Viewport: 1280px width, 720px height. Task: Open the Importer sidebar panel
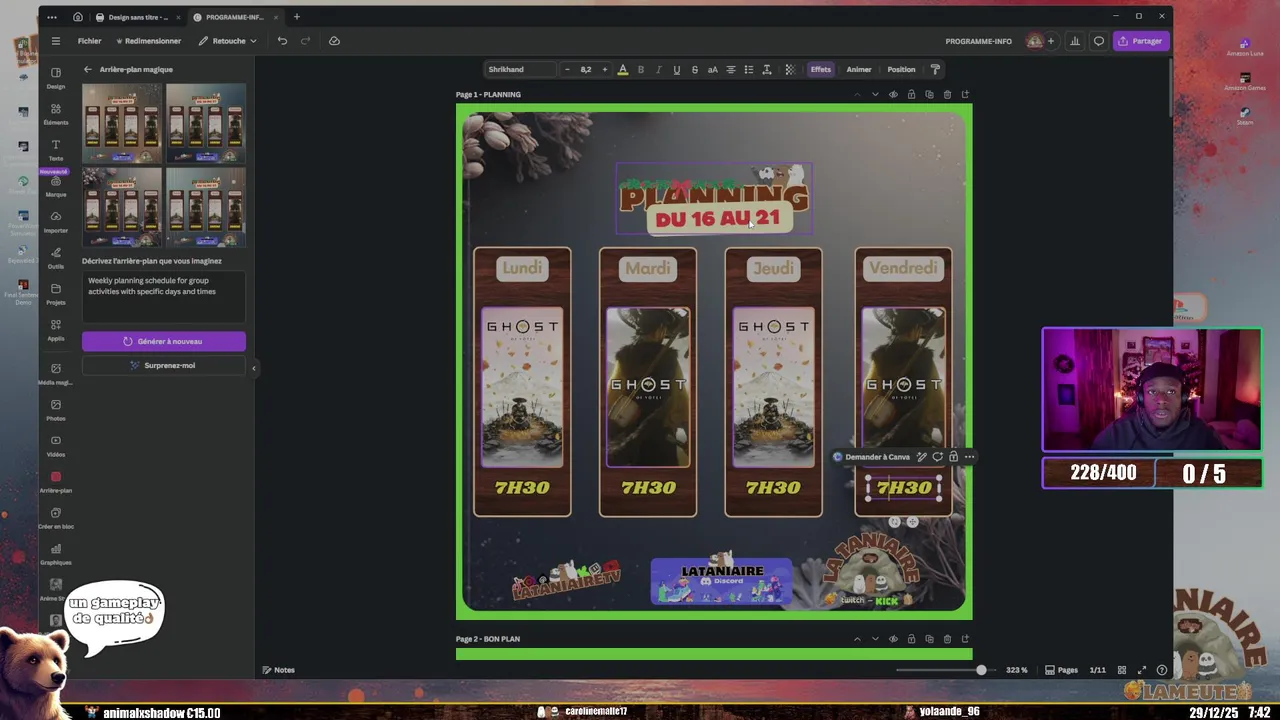[x=56, y=222]
